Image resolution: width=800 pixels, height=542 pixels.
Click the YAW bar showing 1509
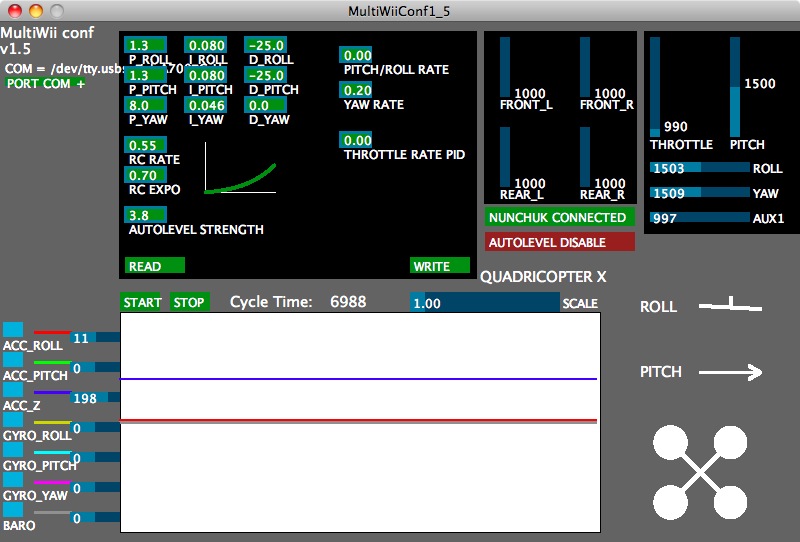(700, 192)
